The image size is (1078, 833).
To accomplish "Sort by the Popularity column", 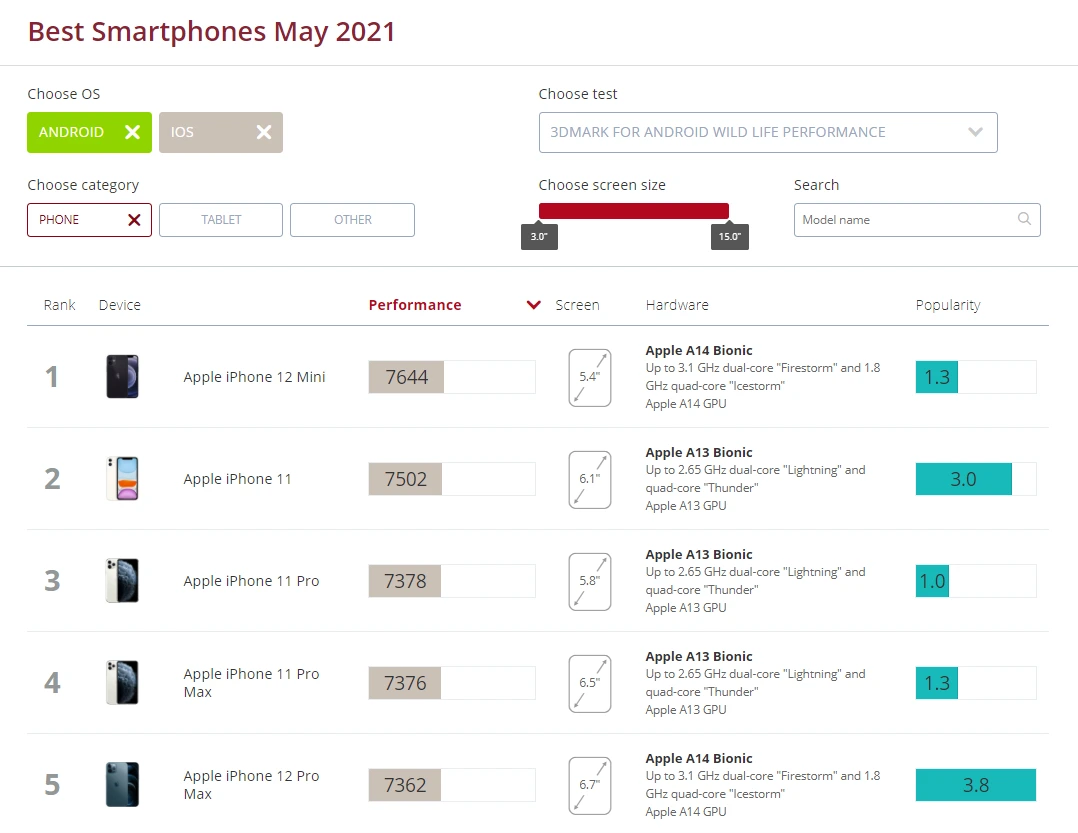I will click(947, 305).
